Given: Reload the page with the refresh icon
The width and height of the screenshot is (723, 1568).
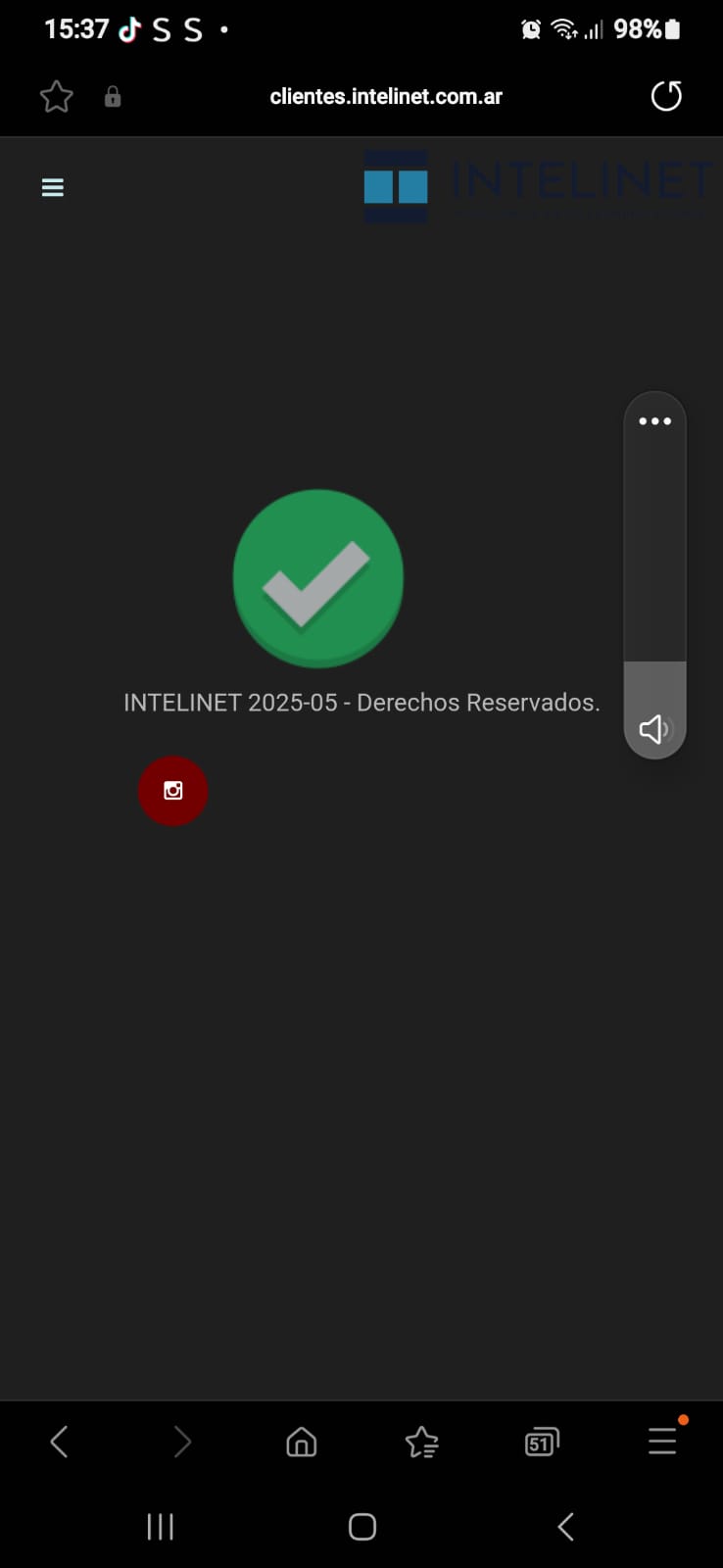Looking at the screenshot, I should [666, 96].
